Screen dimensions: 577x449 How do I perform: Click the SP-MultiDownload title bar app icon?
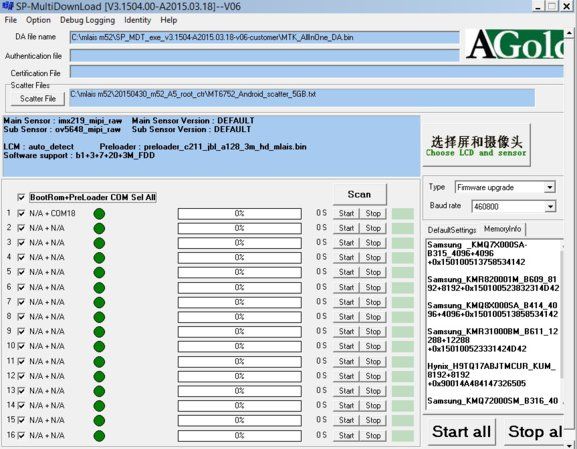(x=7, y=6)
